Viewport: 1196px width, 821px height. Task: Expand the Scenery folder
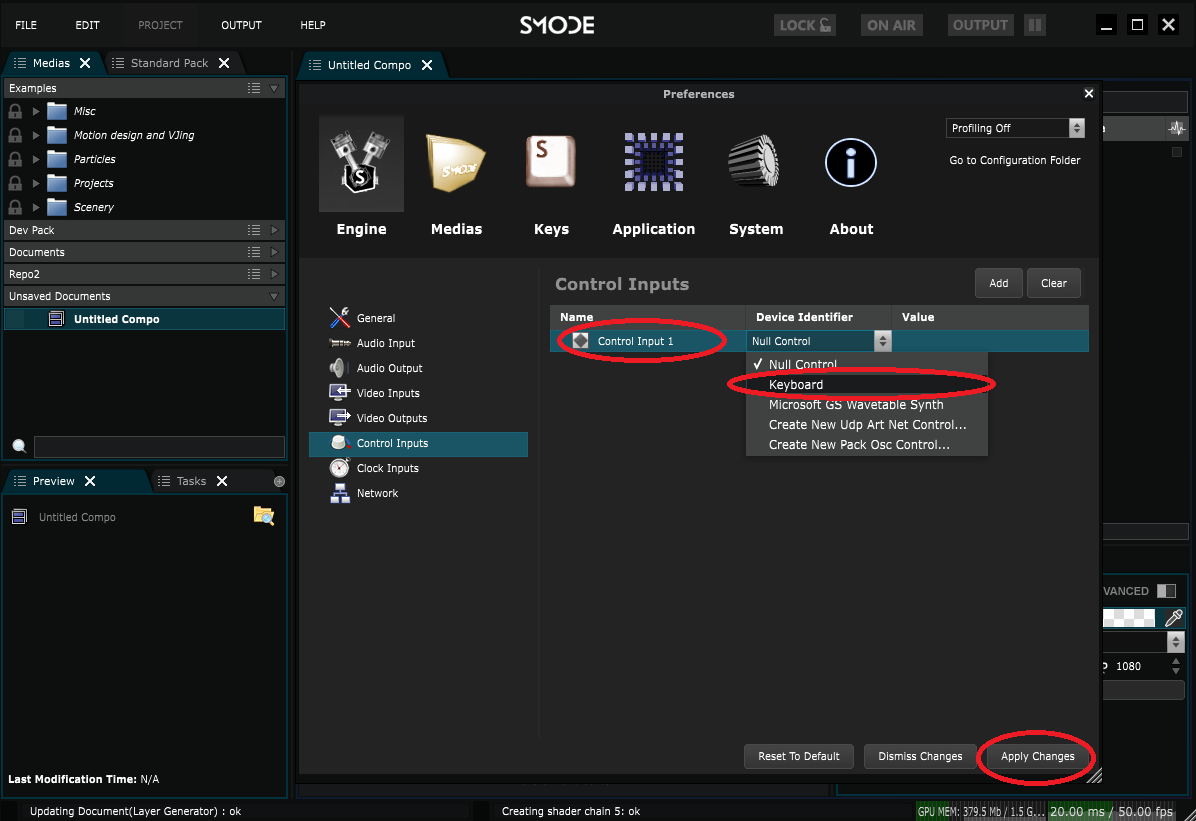[36, 207]
